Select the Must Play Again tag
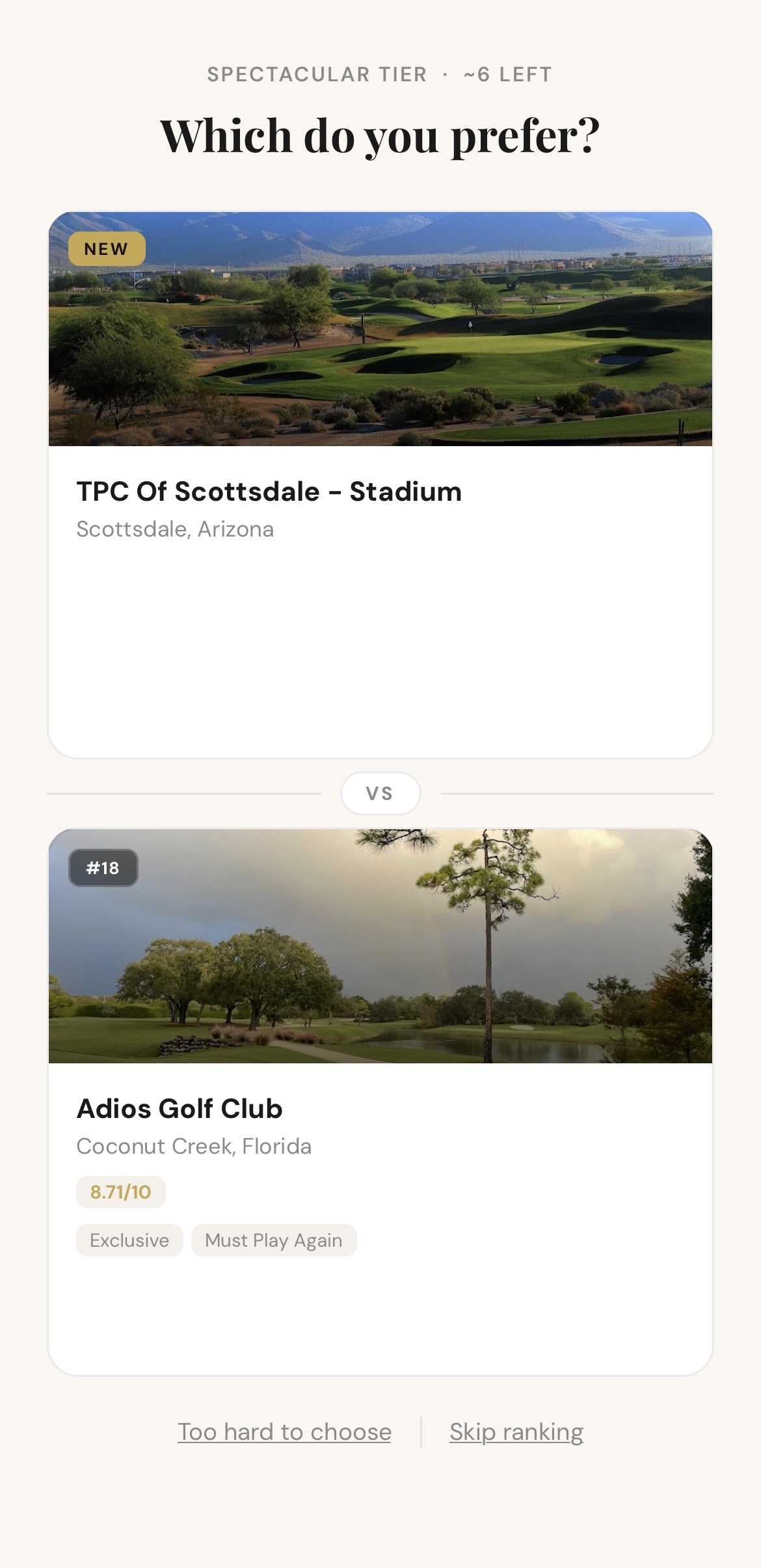This screenshot has width=761, height=1568. click(273, 1240)
